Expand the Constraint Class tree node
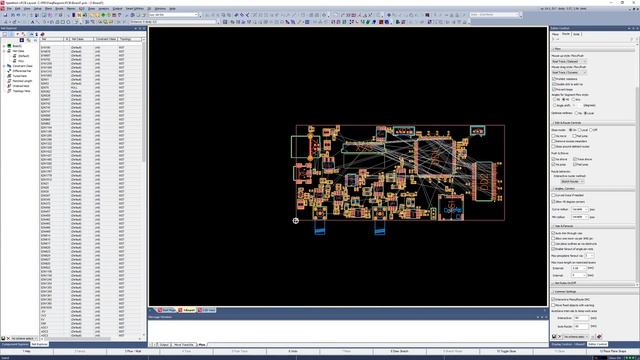The width and height of the screenshot is (640, 360). click(4, 66)
